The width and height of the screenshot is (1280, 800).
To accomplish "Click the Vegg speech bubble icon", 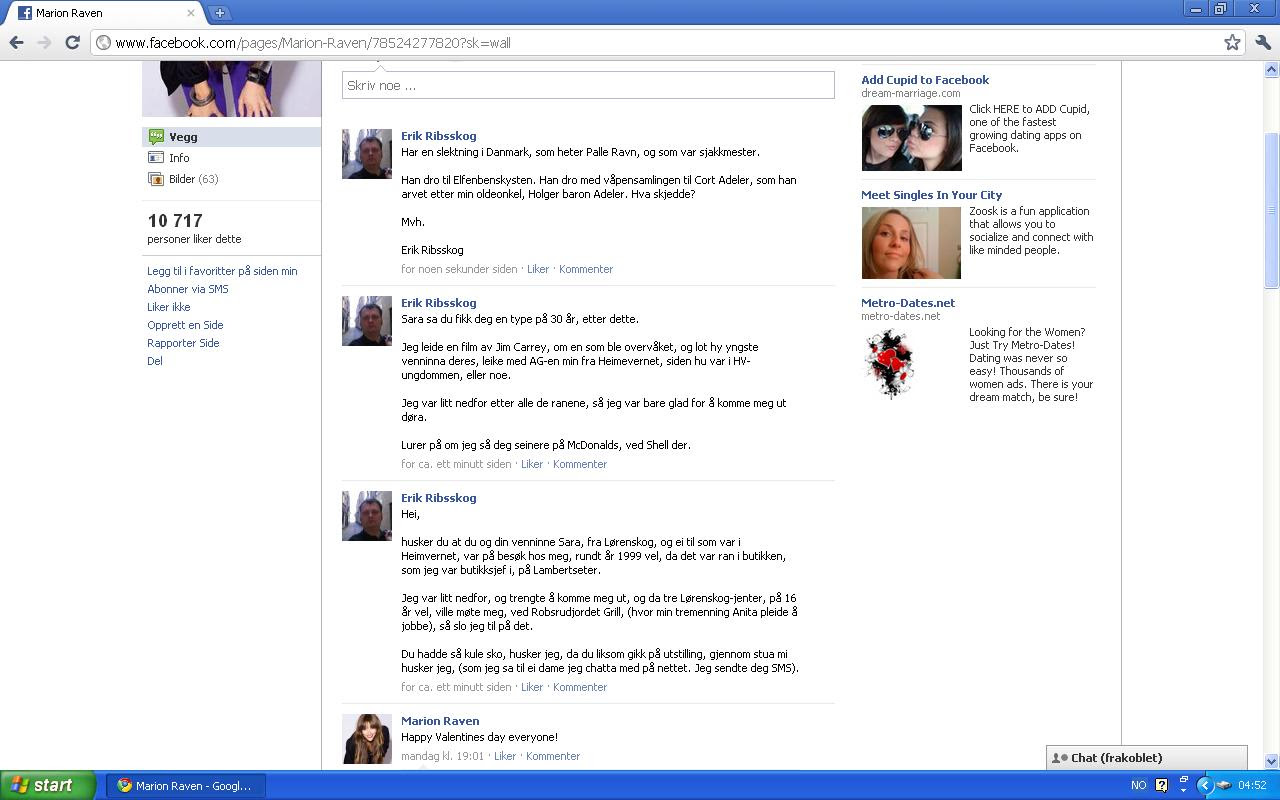I will (156, 137).
